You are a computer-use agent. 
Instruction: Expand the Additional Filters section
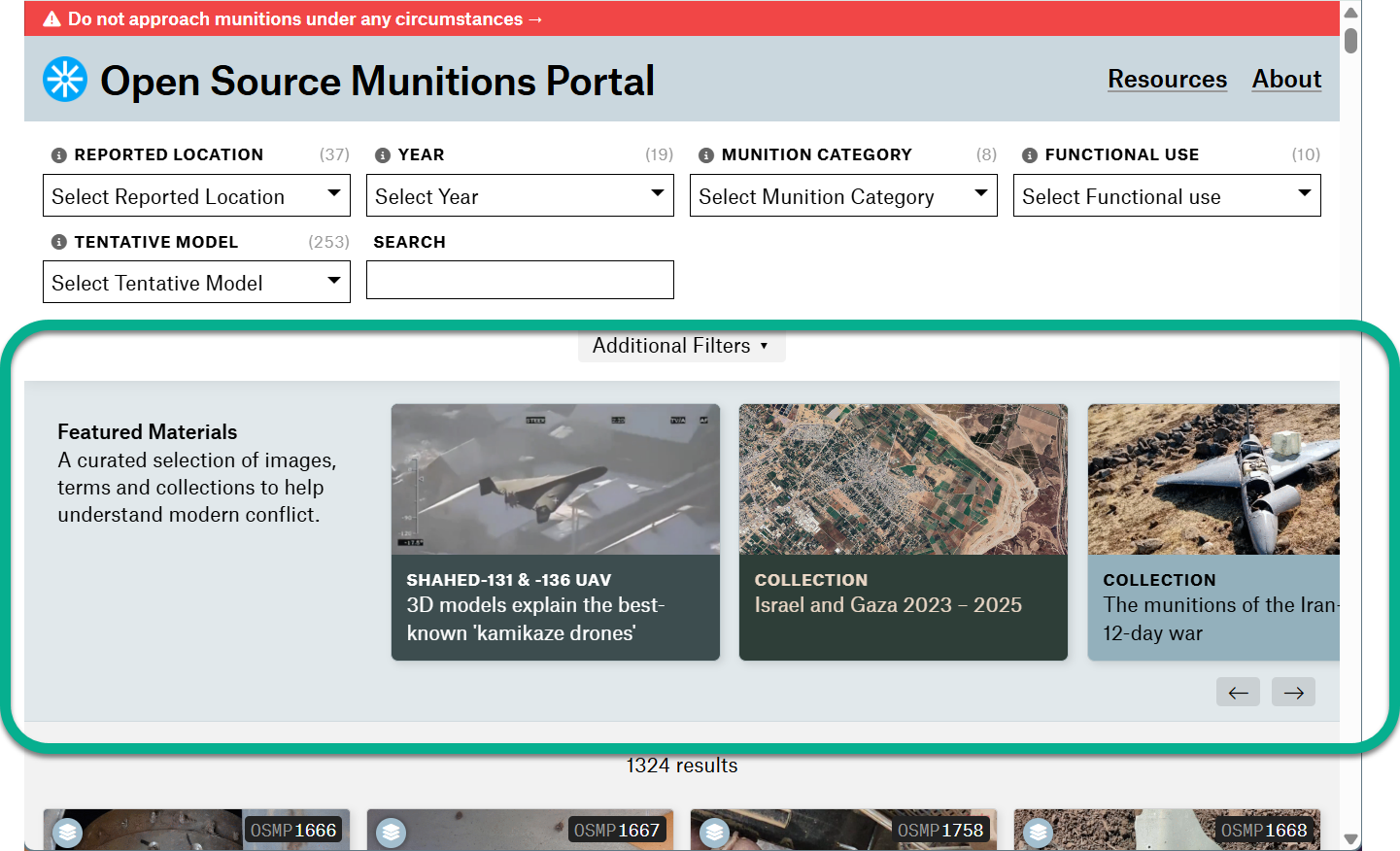(x=681, y=346)
